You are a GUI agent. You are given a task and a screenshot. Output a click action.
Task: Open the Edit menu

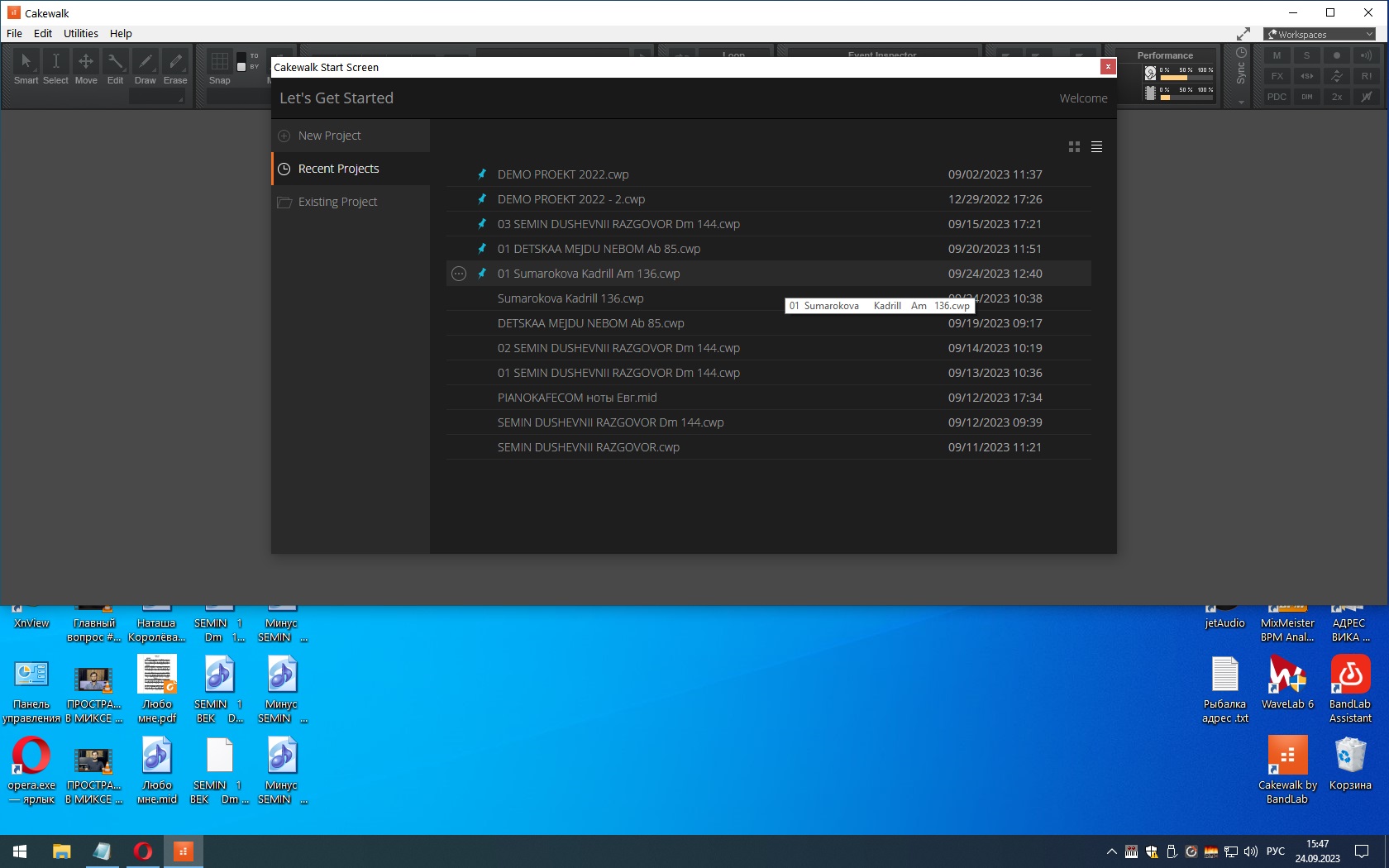[43, 34]
